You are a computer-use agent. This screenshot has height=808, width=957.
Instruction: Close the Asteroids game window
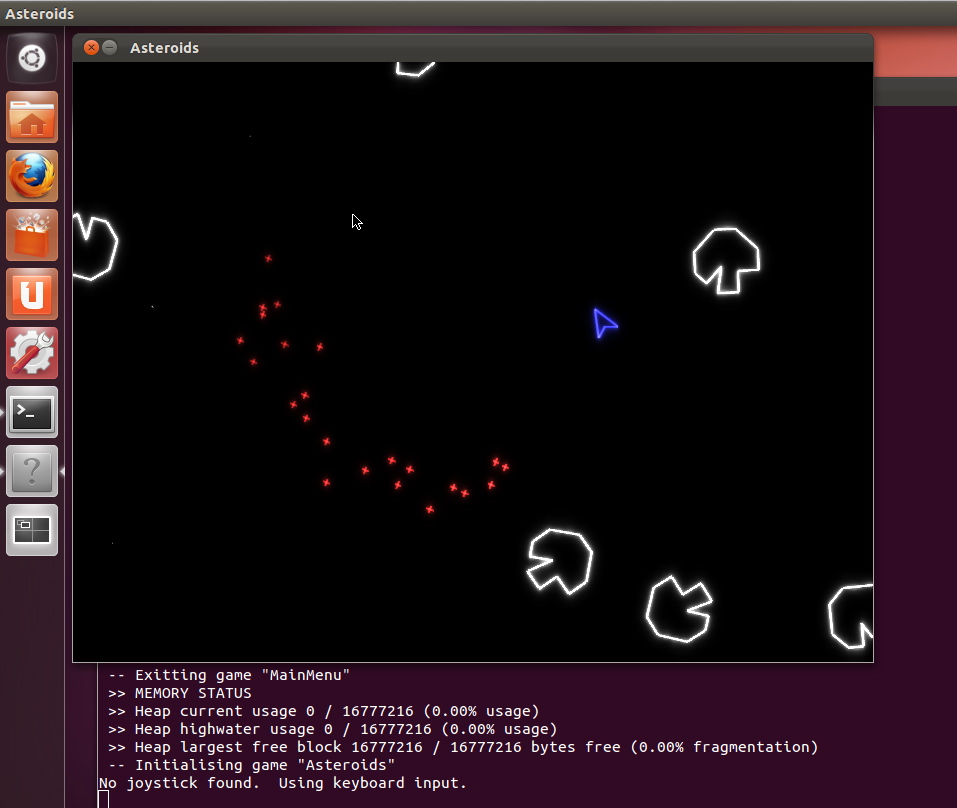click(91, 48)
